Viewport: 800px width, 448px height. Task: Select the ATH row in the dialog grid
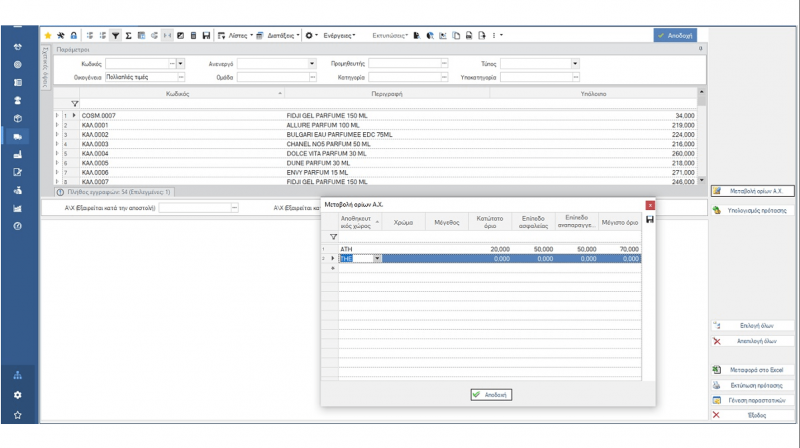click(x=490, y=249)
